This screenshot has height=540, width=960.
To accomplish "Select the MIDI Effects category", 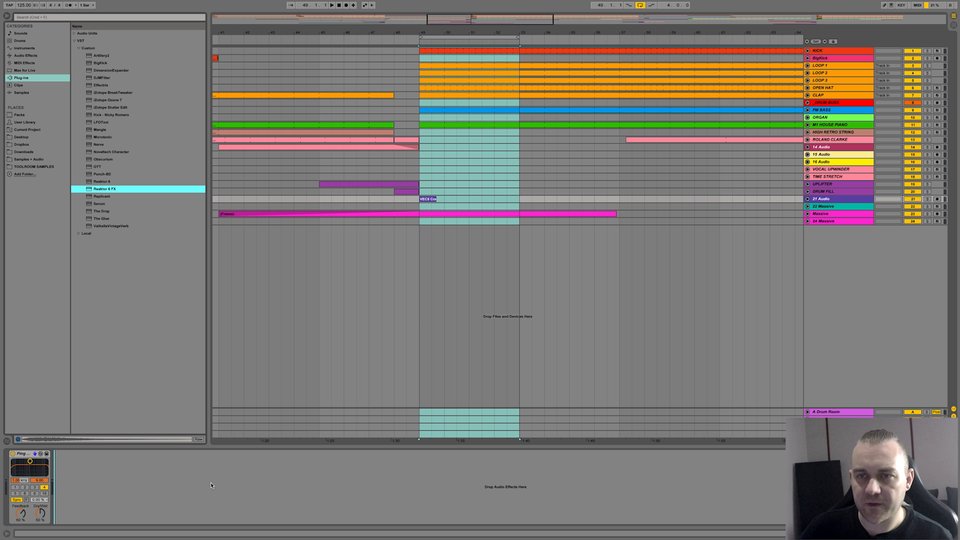I will [x=24, y=62].
